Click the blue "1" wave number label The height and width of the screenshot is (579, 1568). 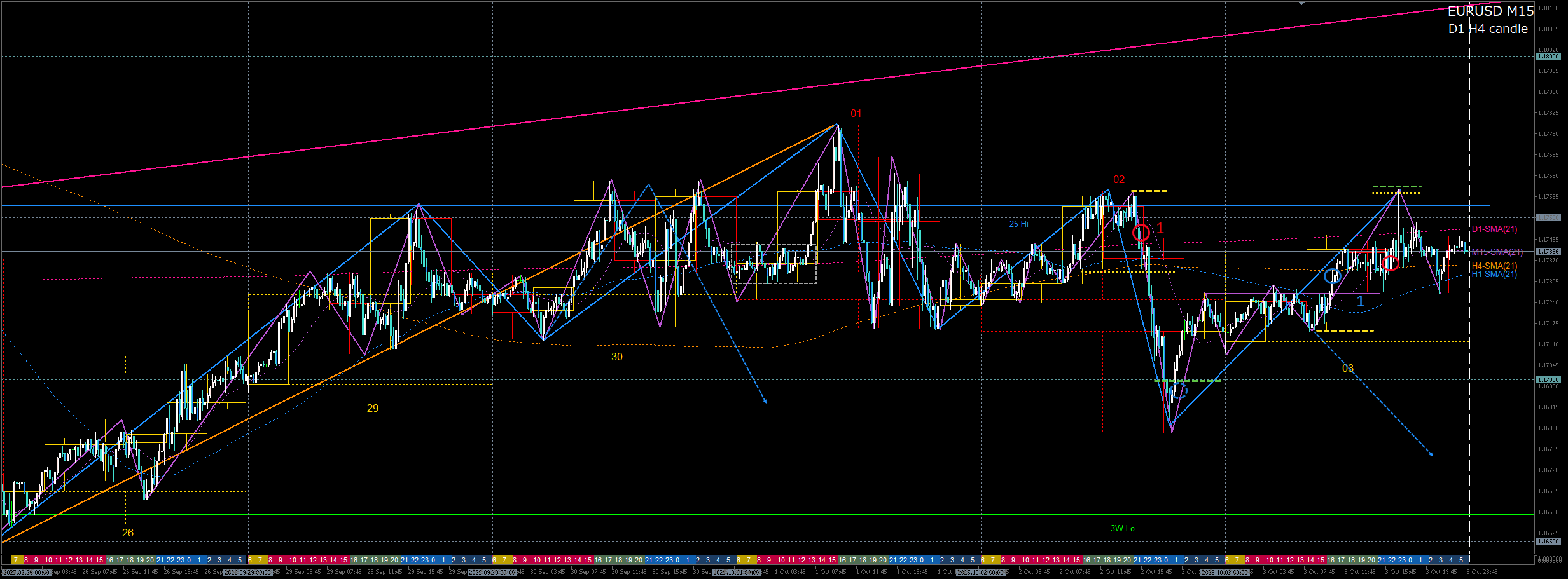1360,301
